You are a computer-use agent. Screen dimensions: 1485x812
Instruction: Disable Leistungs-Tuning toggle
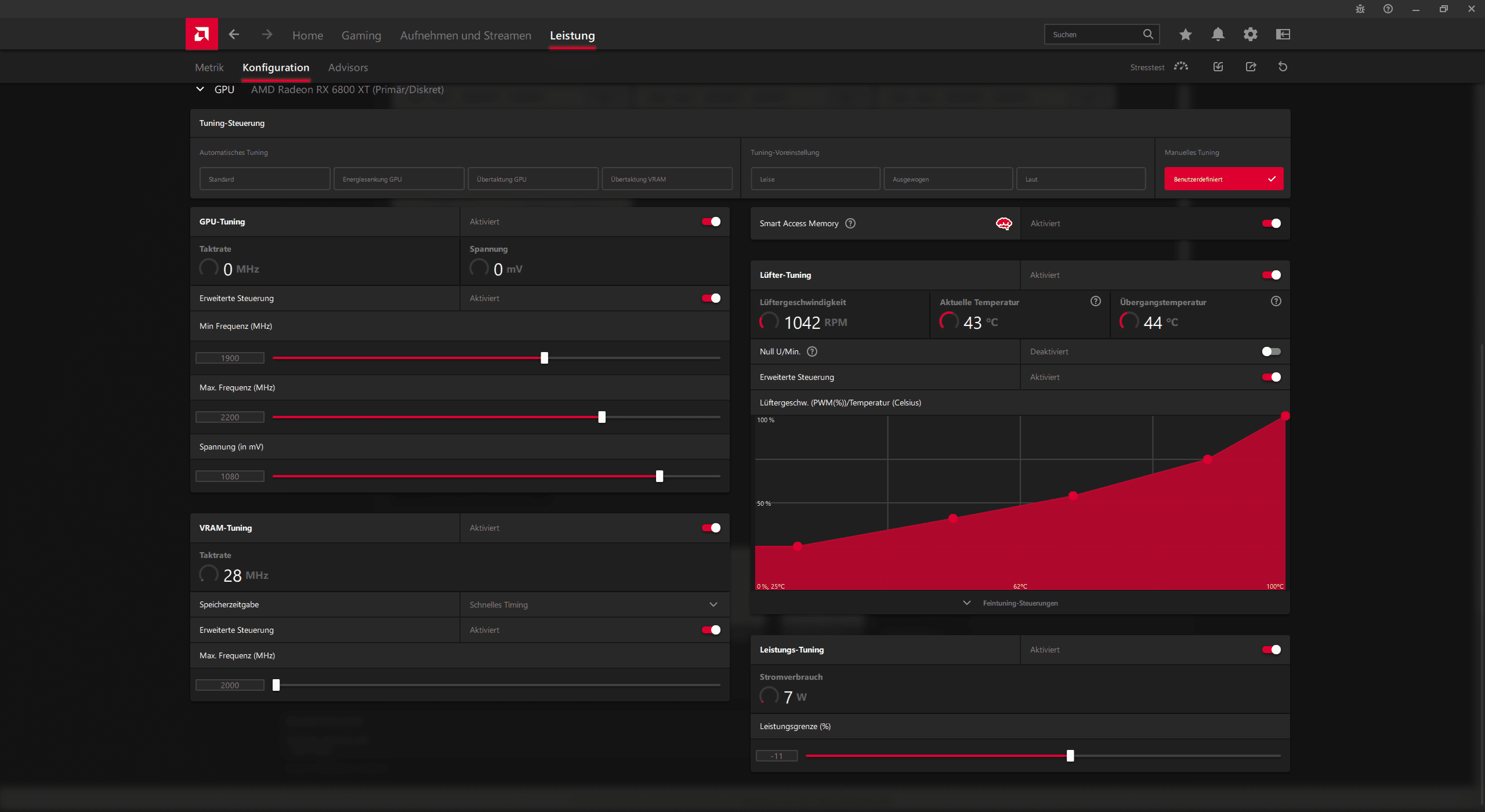[1272, 650]
